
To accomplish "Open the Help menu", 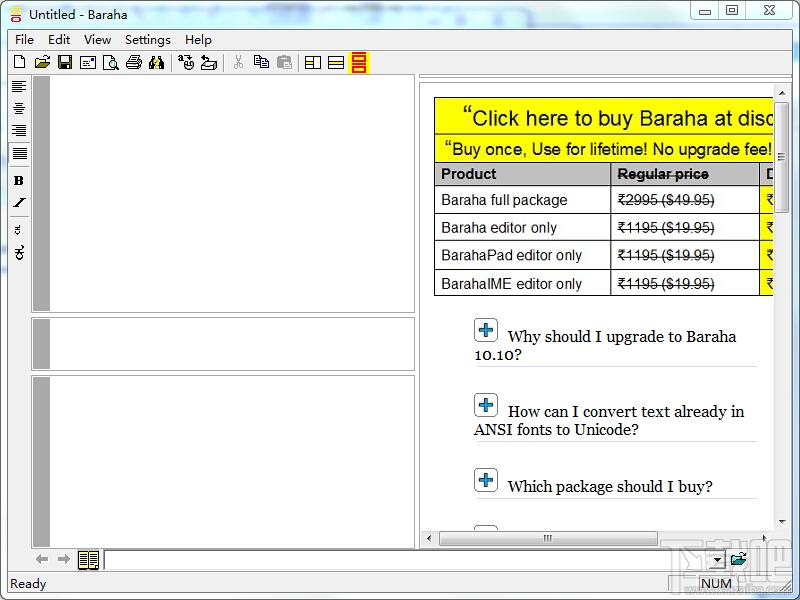I will 198,40.
